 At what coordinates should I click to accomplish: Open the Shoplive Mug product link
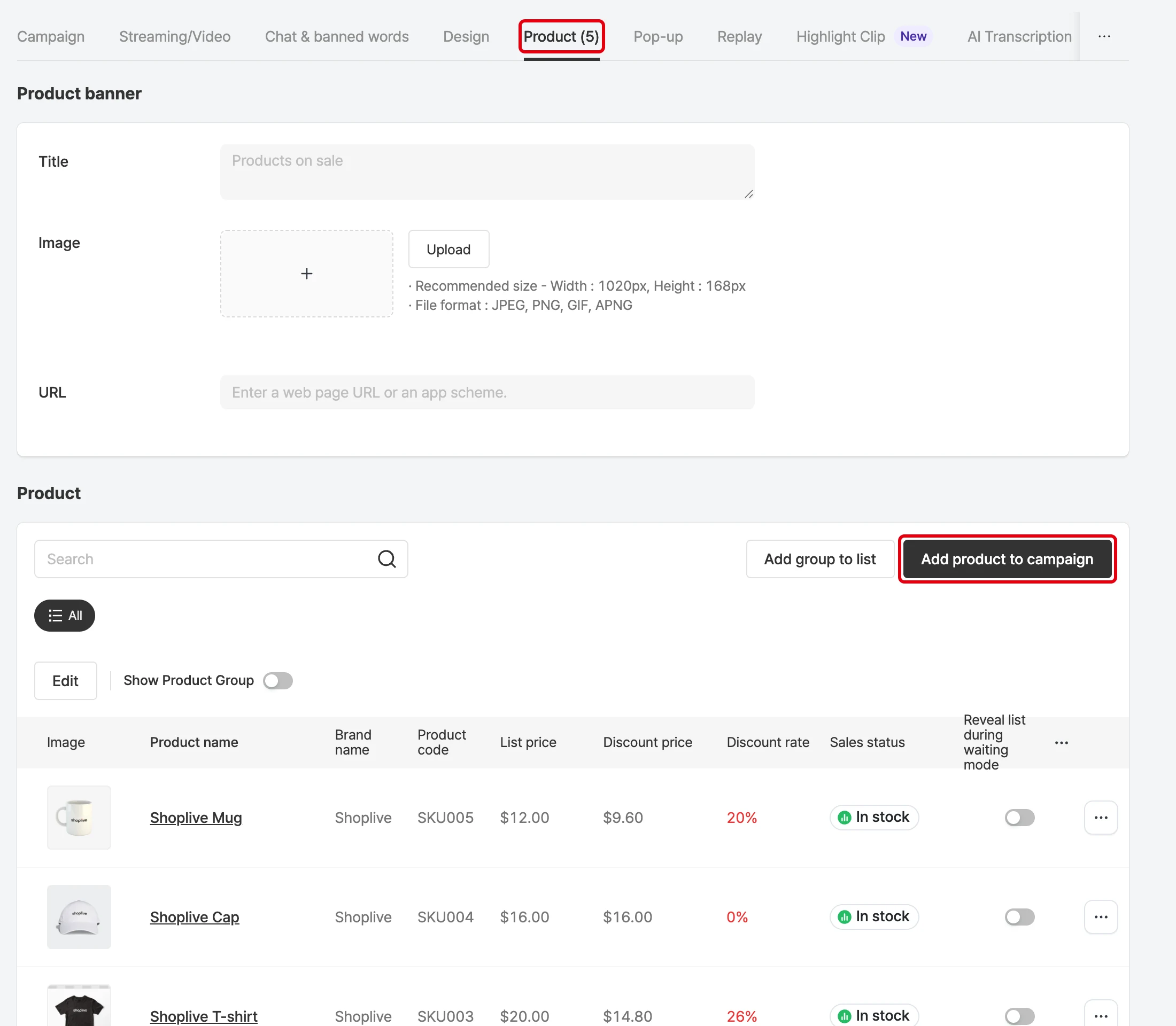tap(196, 818)
